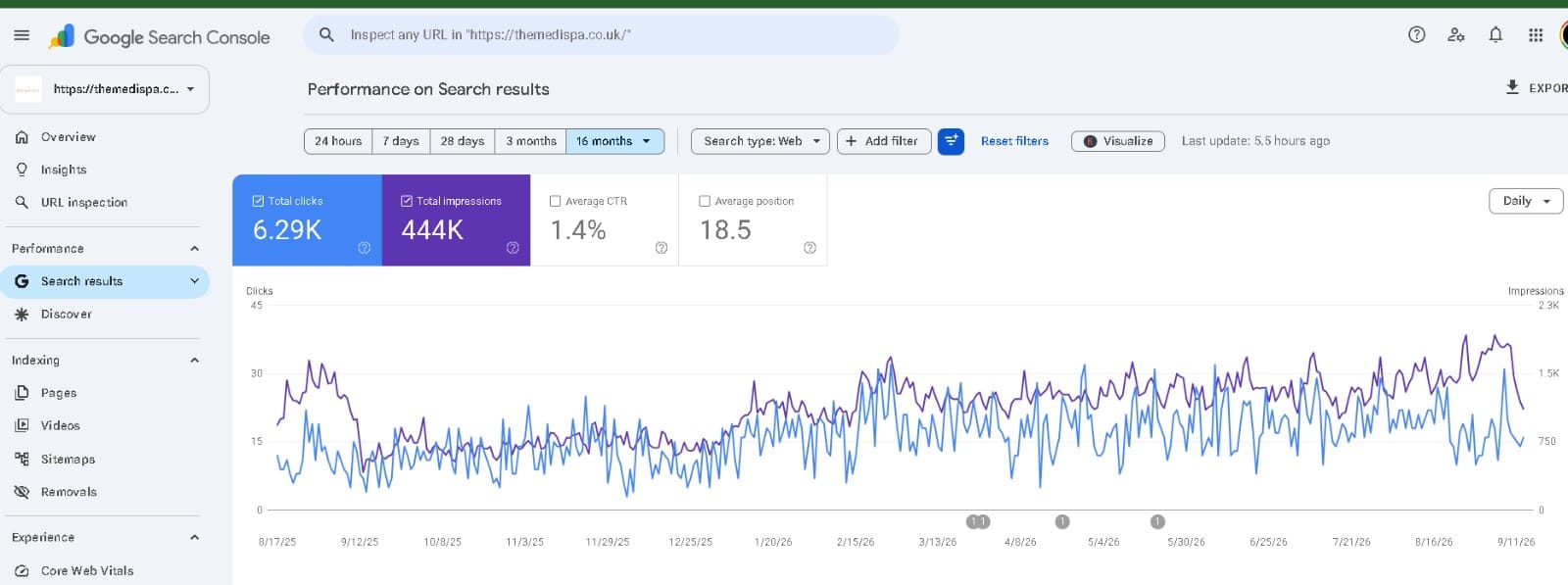
Task: Open Pages indexing report
Action: [x=59, y=393]
